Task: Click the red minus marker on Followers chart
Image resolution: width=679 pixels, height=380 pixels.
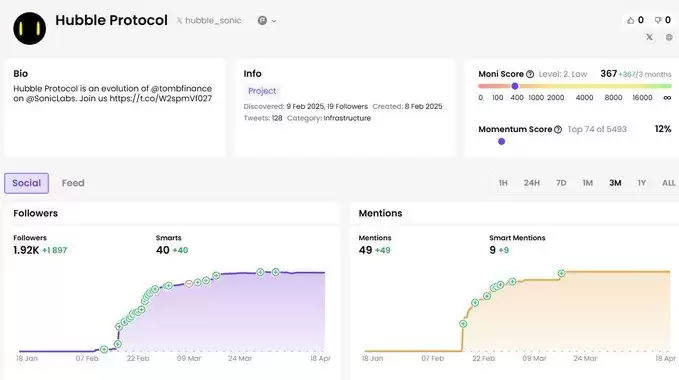Action: (x=188, y=284)
